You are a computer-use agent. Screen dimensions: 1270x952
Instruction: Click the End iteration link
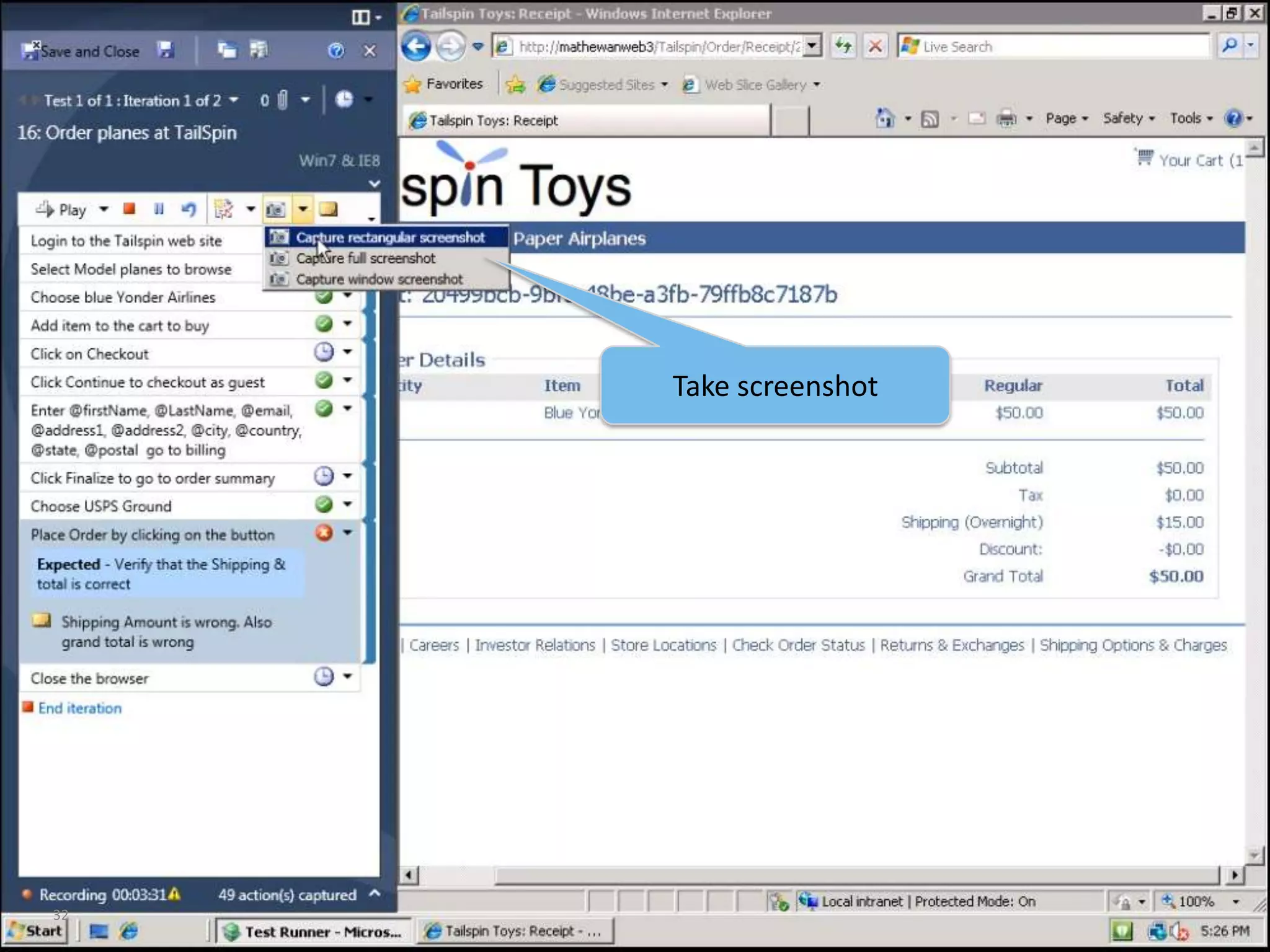[79, 708]
